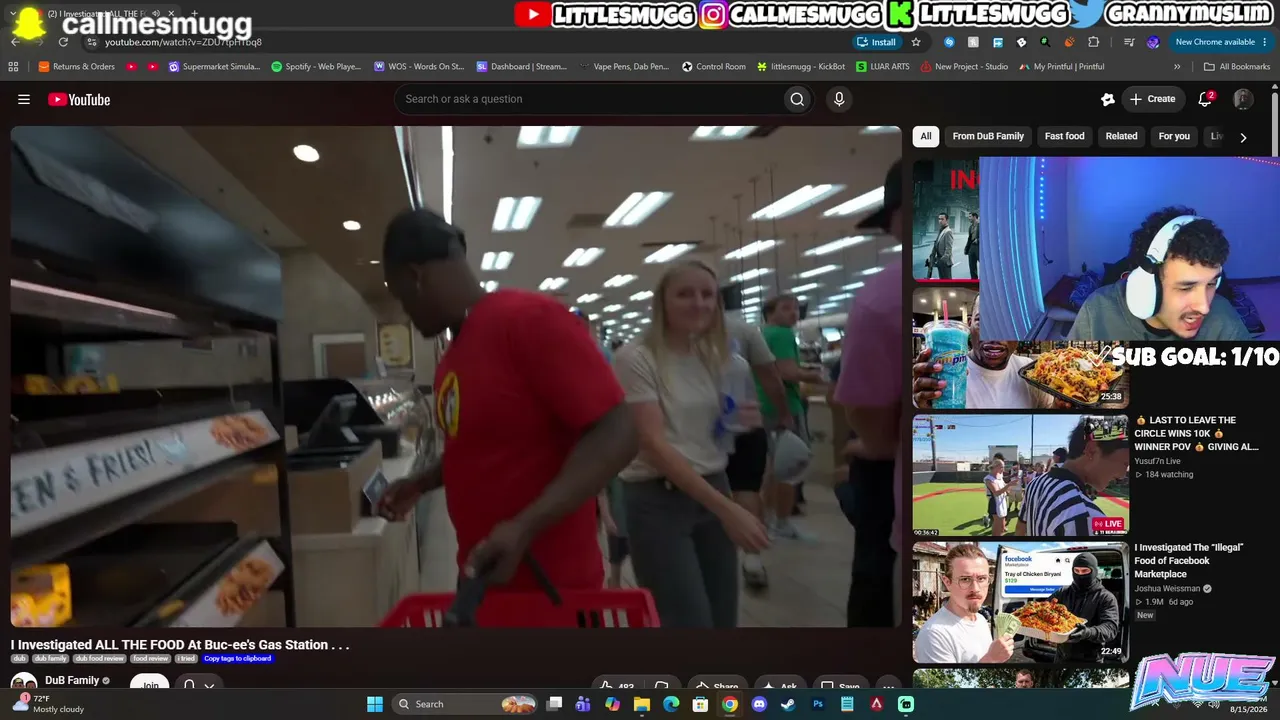1280x720 pixels.
Task: Select the All filter chip
Action: click(x=926, y=136)
